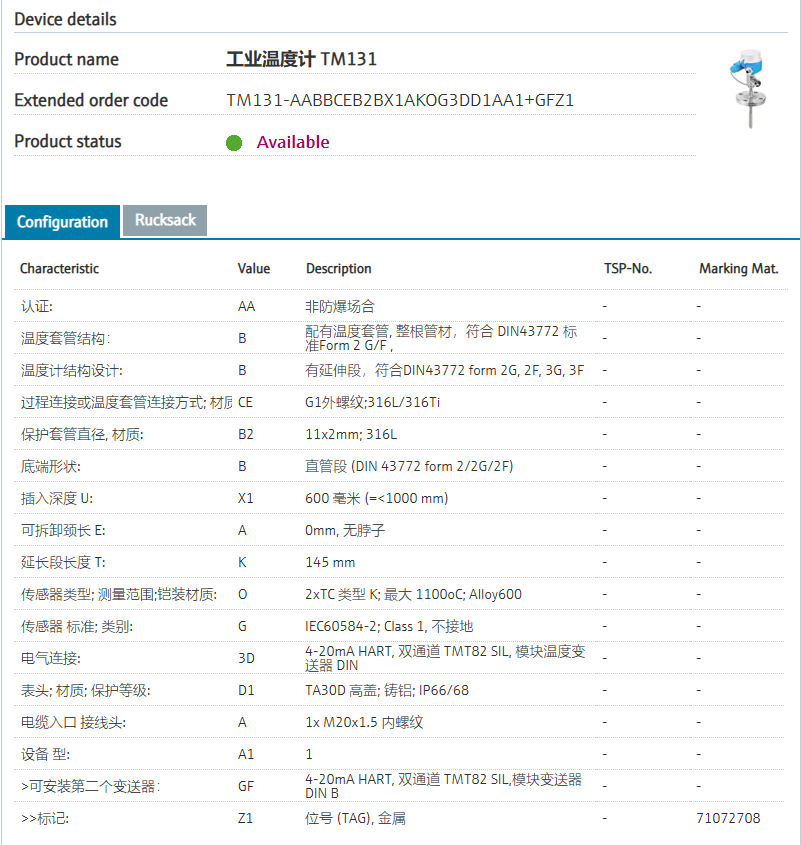Select the 认证 characteristic row
Viewport: 801px width, 845px height.
pos(37,306)
